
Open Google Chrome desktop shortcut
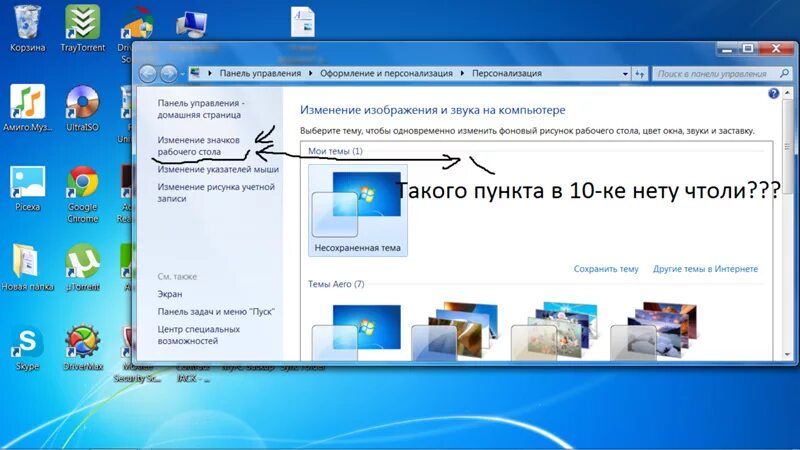(82, 193)
